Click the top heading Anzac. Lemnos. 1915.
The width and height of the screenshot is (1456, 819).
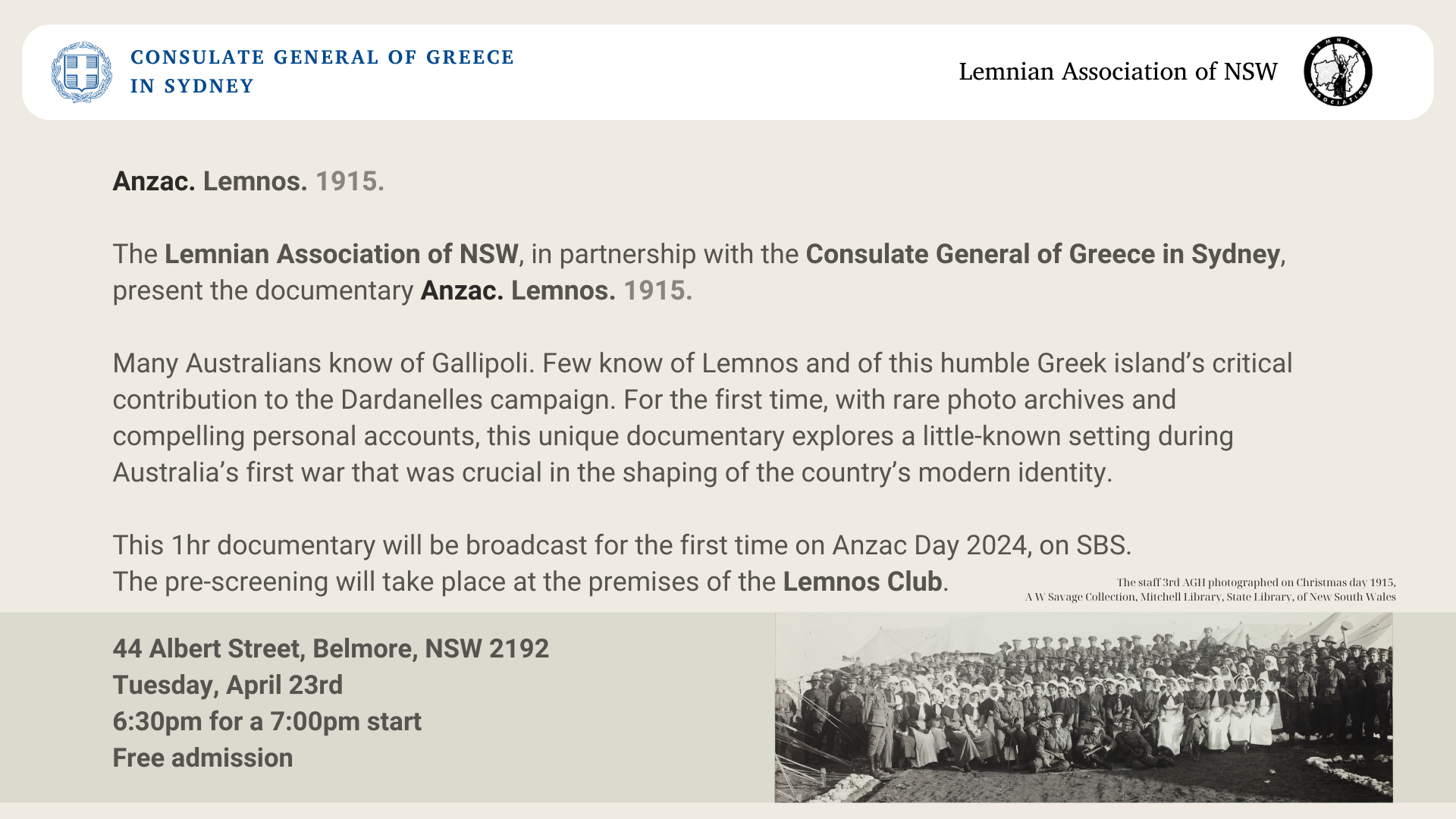(x=248, y=181)
